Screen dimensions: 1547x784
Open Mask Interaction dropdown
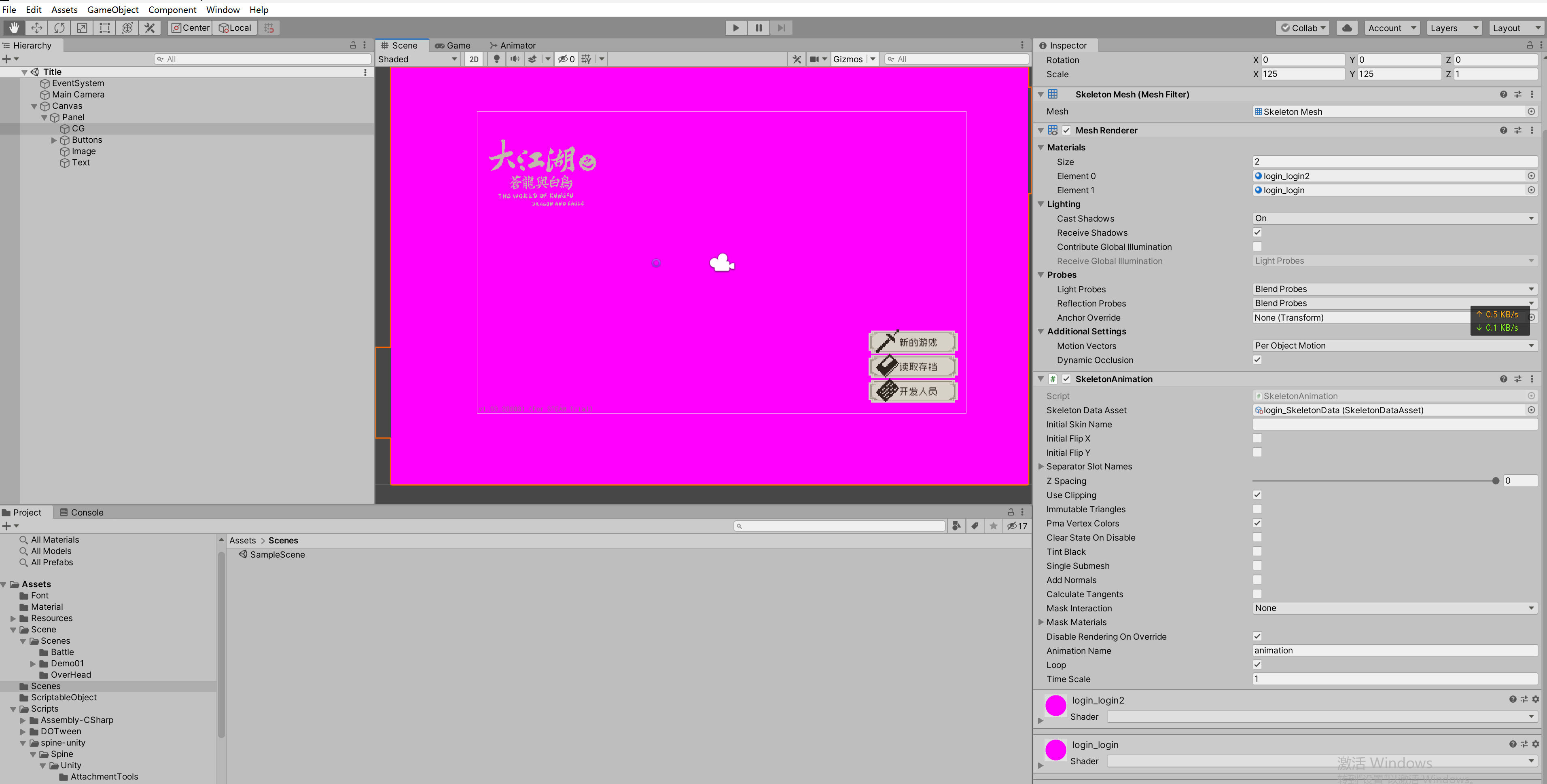(x=1394, y=608)
